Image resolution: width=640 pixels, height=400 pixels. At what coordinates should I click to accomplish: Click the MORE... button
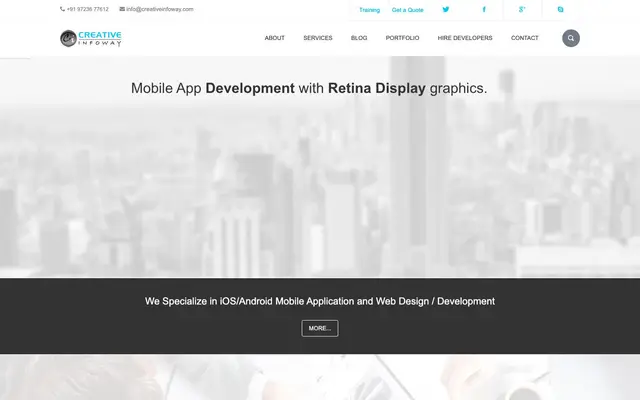click(320, 328)
